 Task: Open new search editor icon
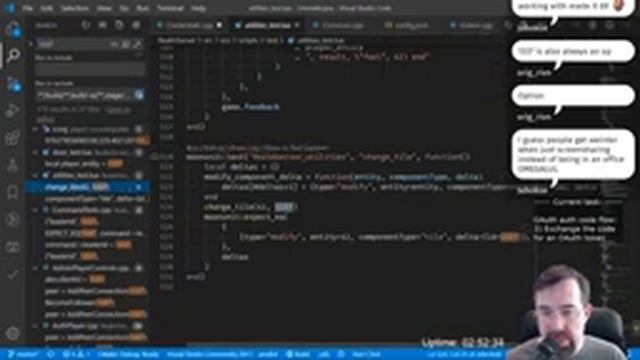click(x=119, y=25)
